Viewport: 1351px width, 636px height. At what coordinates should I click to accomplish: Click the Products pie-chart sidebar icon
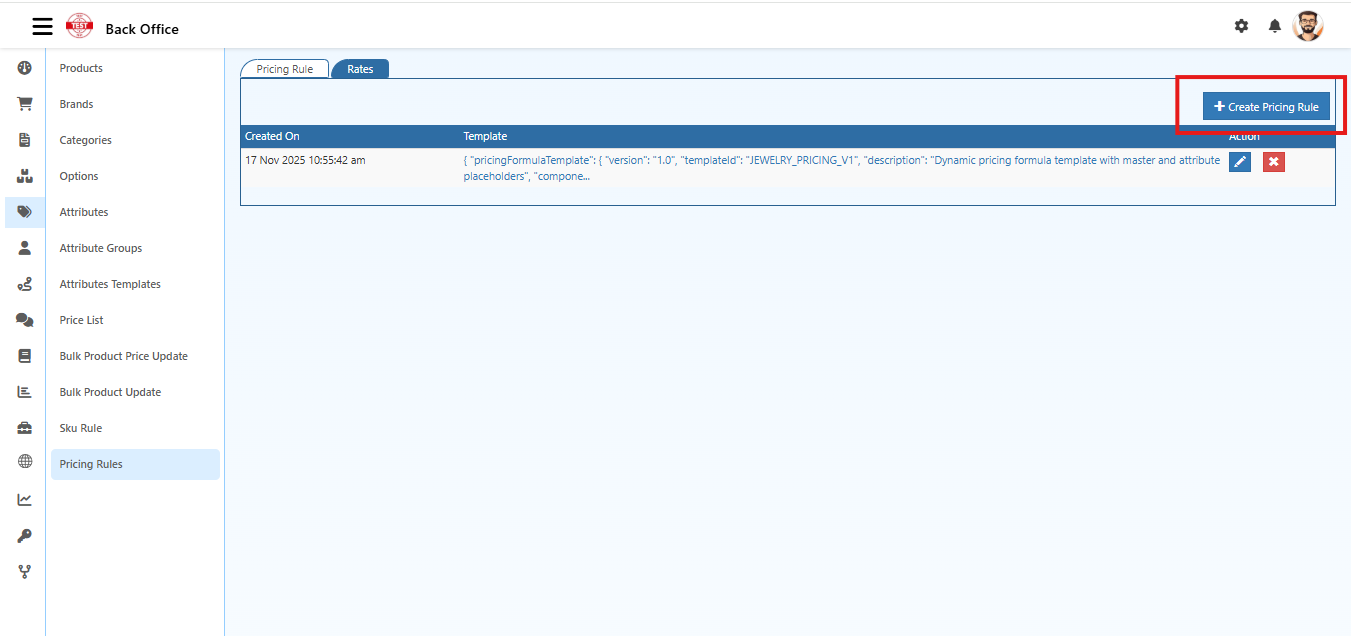click(24, 67)
